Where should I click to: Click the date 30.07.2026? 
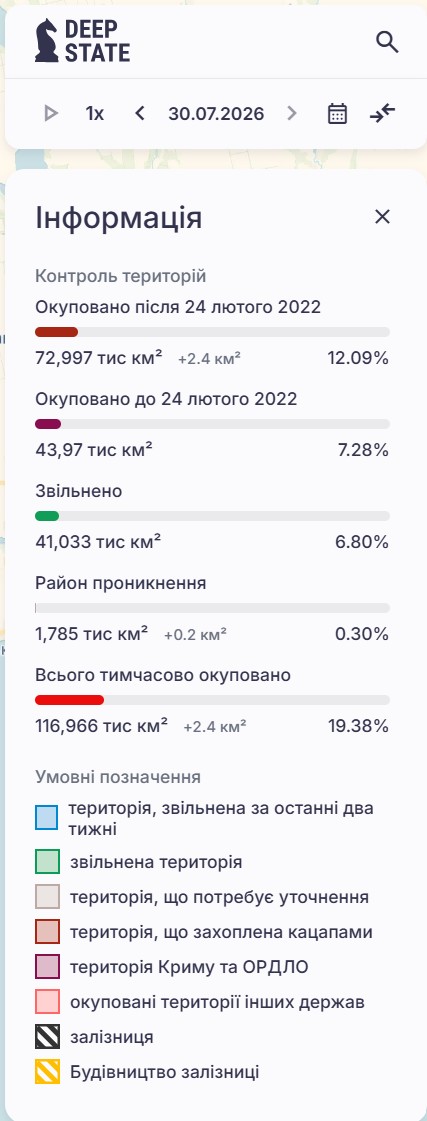click(x=216, y=113)
